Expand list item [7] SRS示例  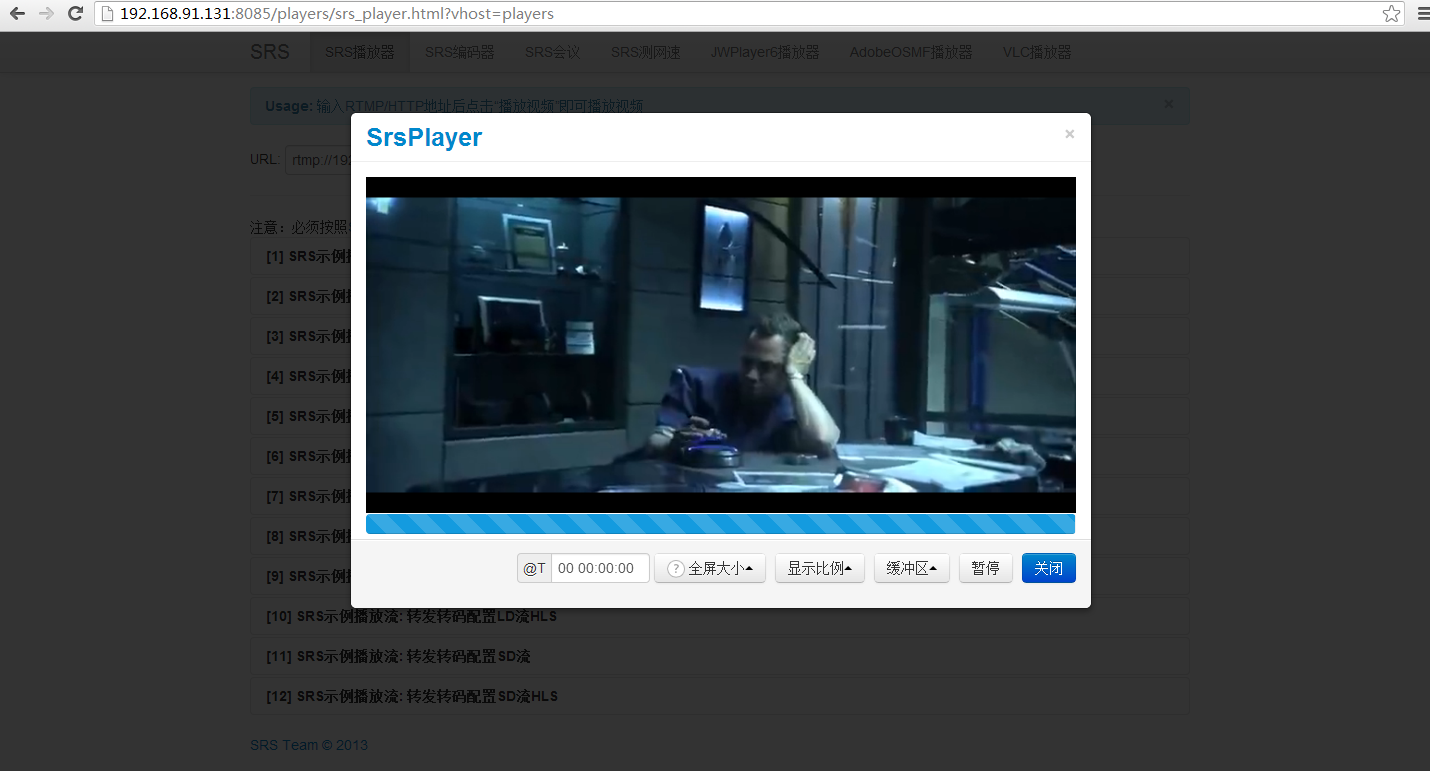click(x=301, y=496)
